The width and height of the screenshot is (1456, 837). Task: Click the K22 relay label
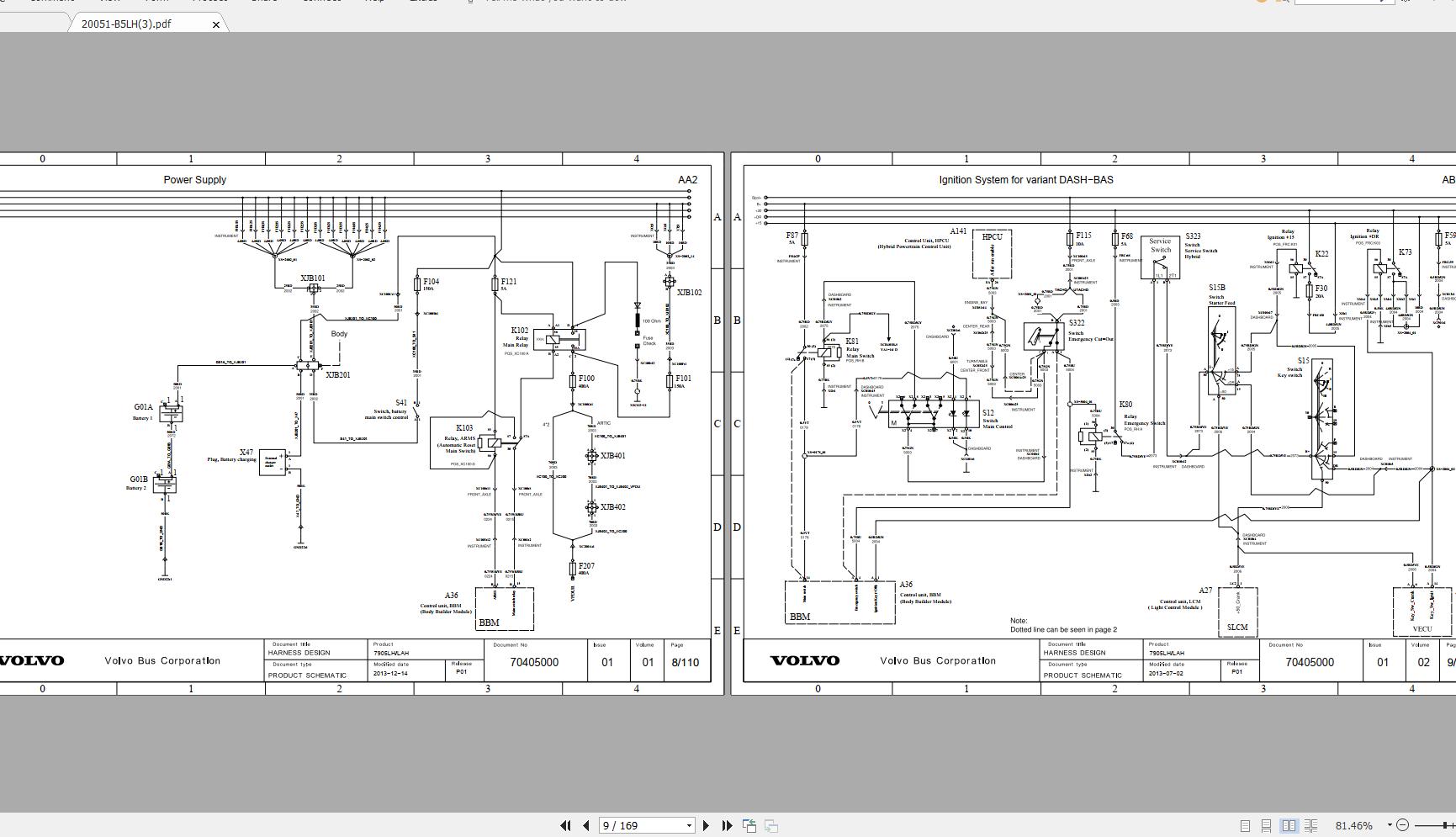(x=1321, y=254)
